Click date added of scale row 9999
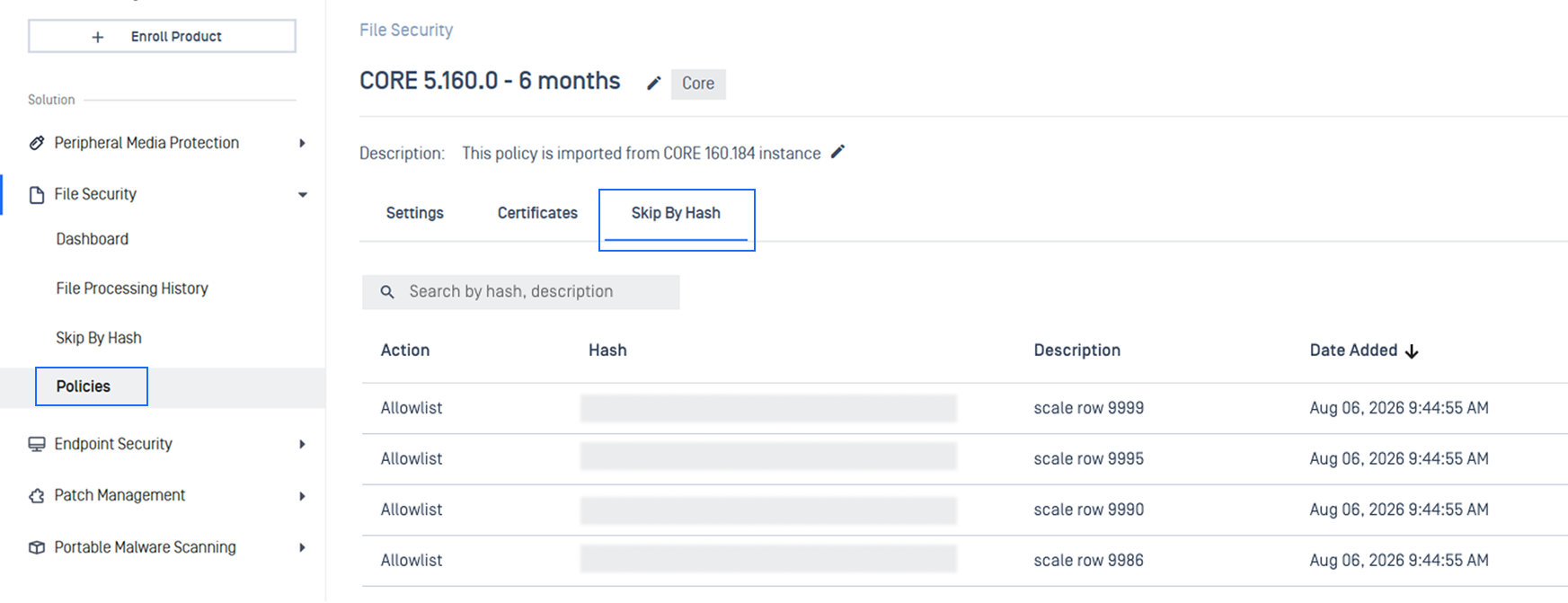1568x603 pixels. click(x=1399, y=408)
